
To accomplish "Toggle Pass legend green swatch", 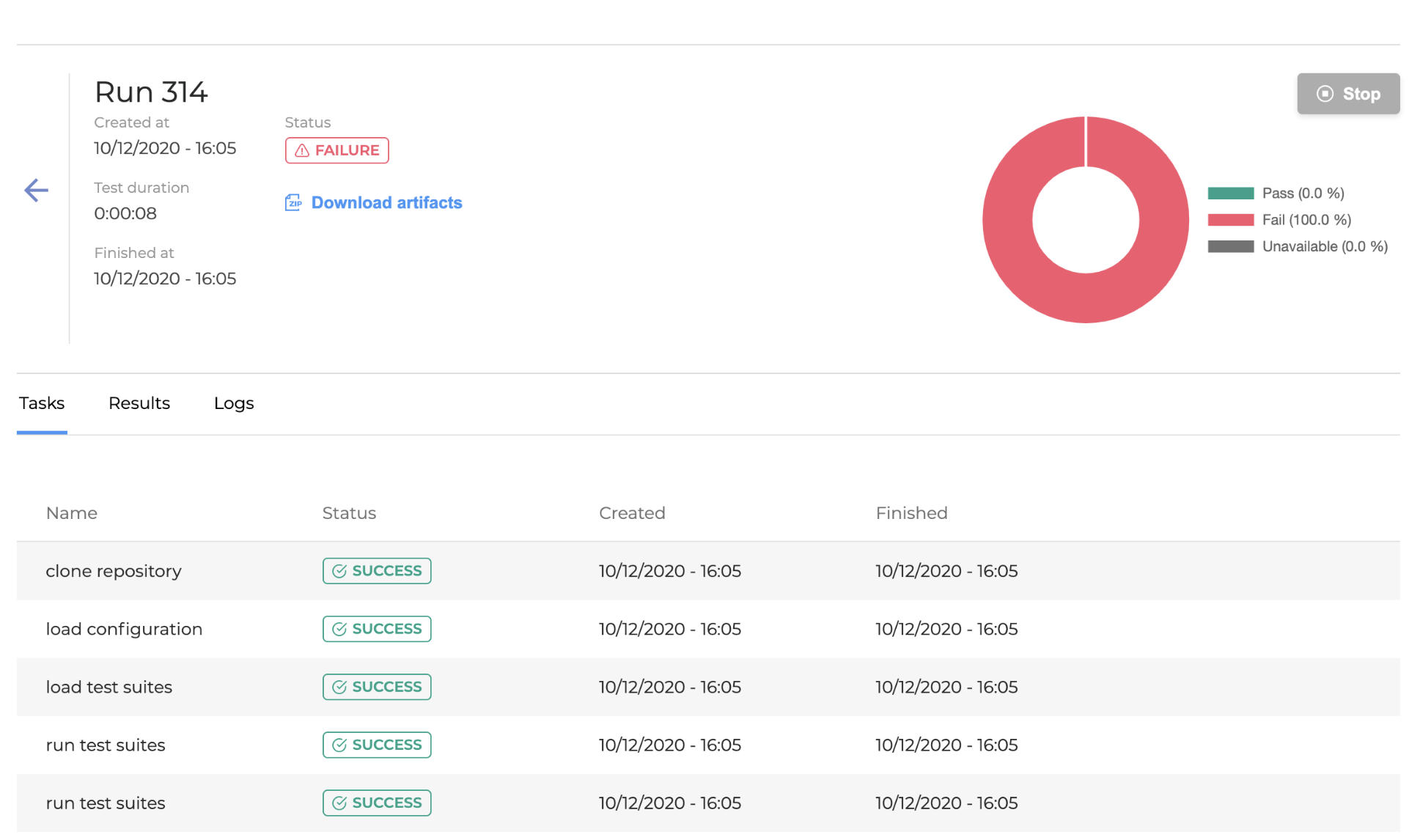I will click(1230, 194).
